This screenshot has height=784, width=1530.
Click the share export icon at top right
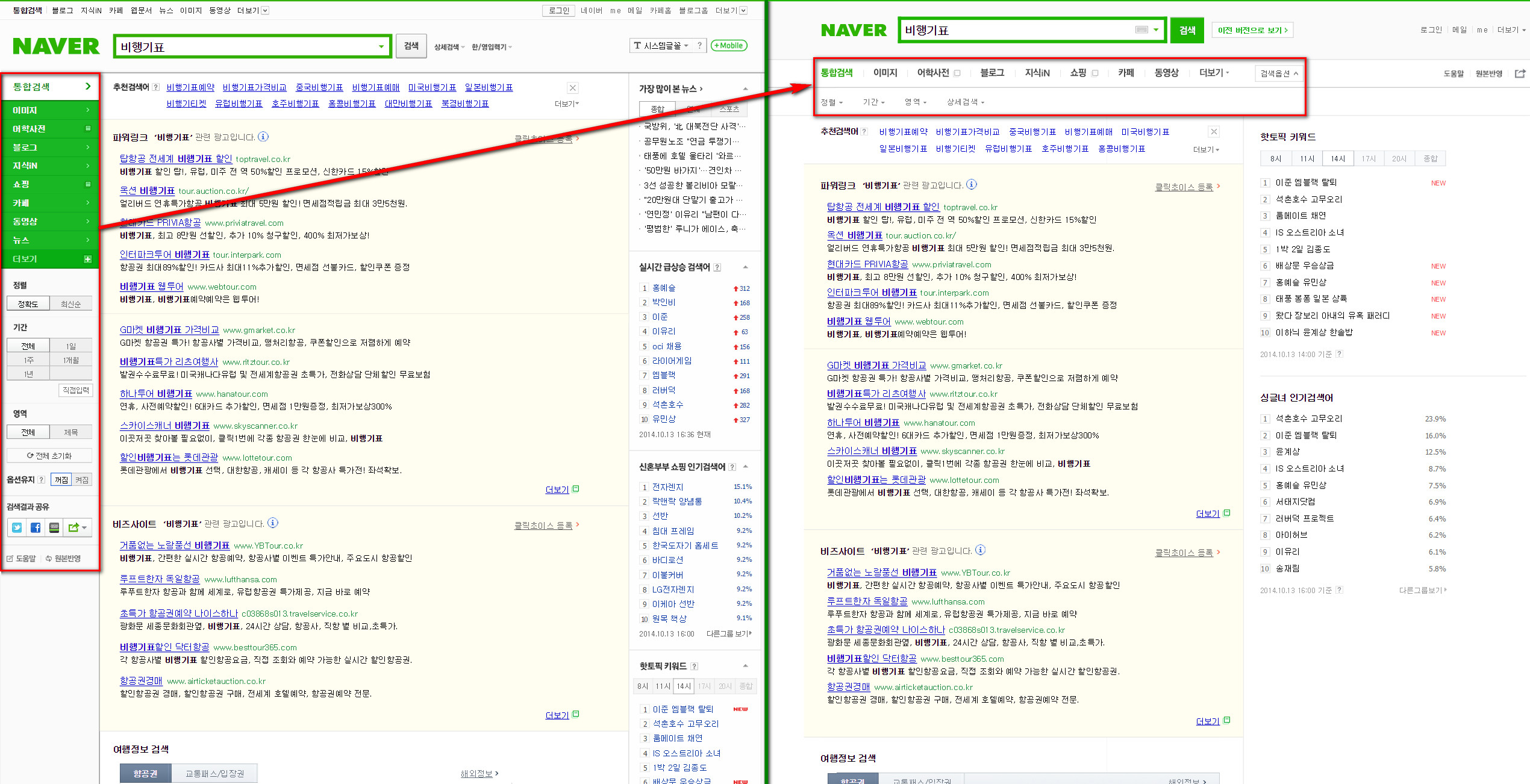point(1520,73)
